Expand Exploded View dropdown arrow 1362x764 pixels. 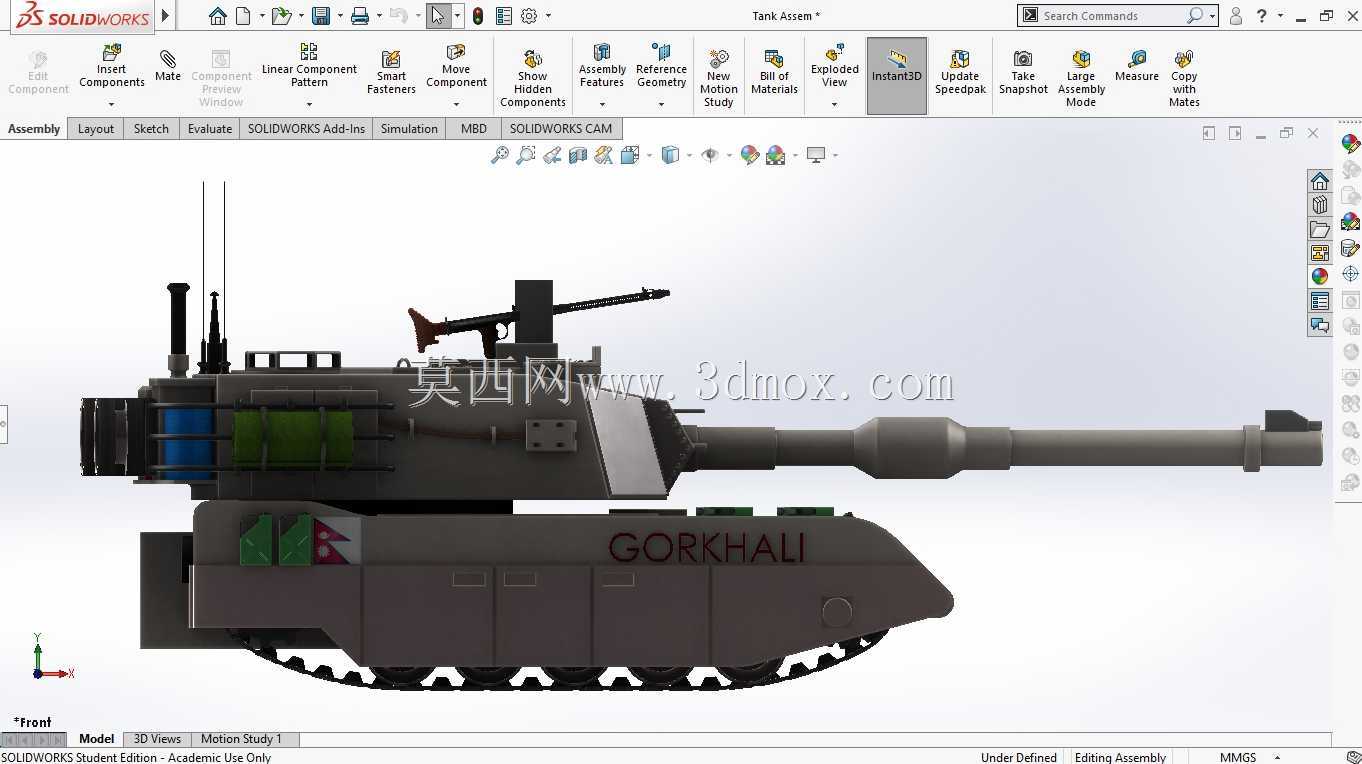click(x=835, y=104)
